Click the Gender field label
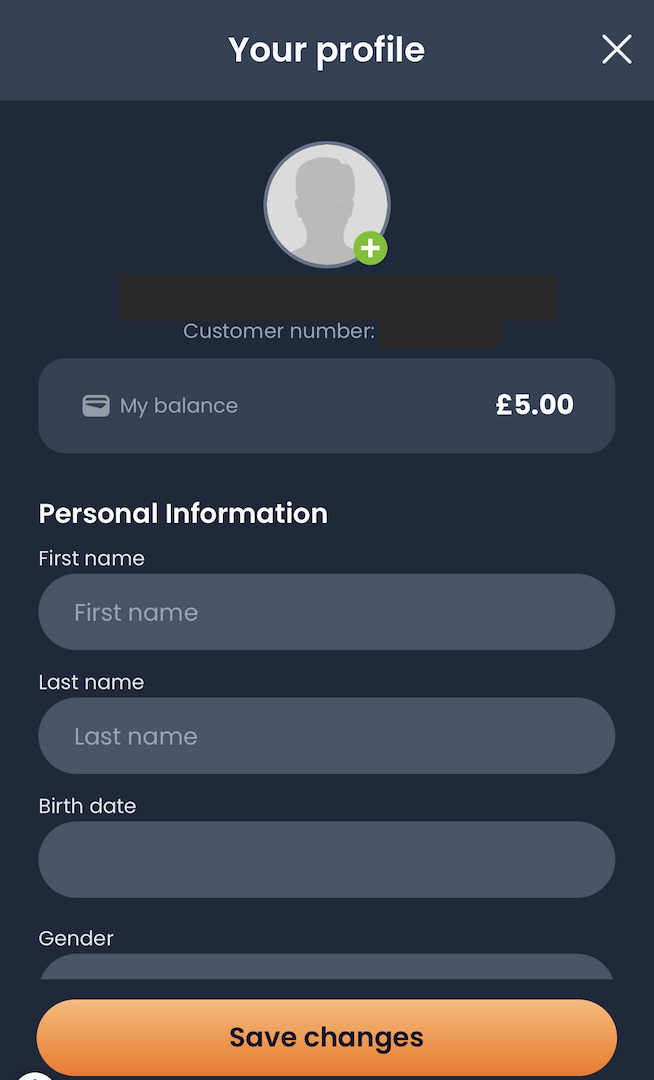 76,938
